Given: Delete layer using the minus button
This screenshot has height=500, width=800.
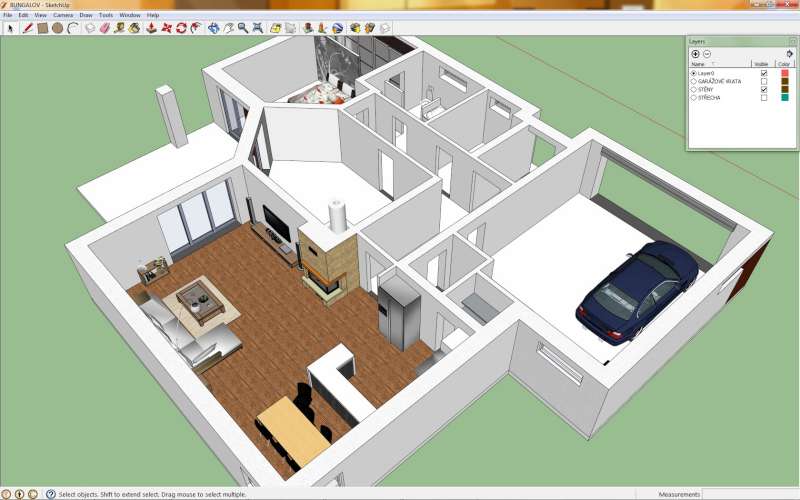Looking at the screenshot, I should [707, 53].
